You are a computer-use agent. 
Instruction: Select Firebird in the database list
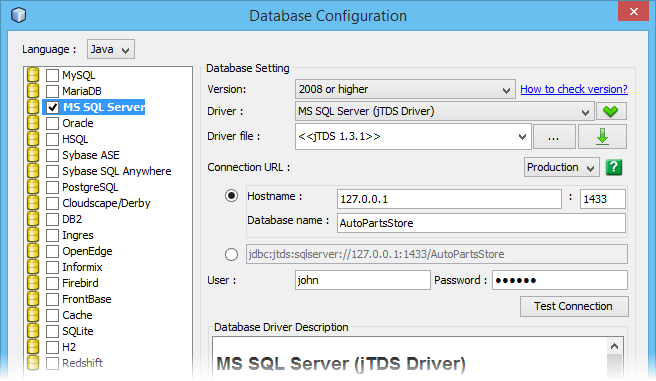(x=80, y=283)
